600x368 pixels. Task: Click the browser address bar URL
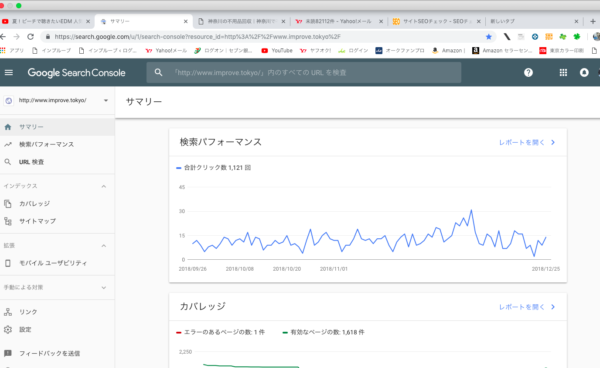[197, 37]
